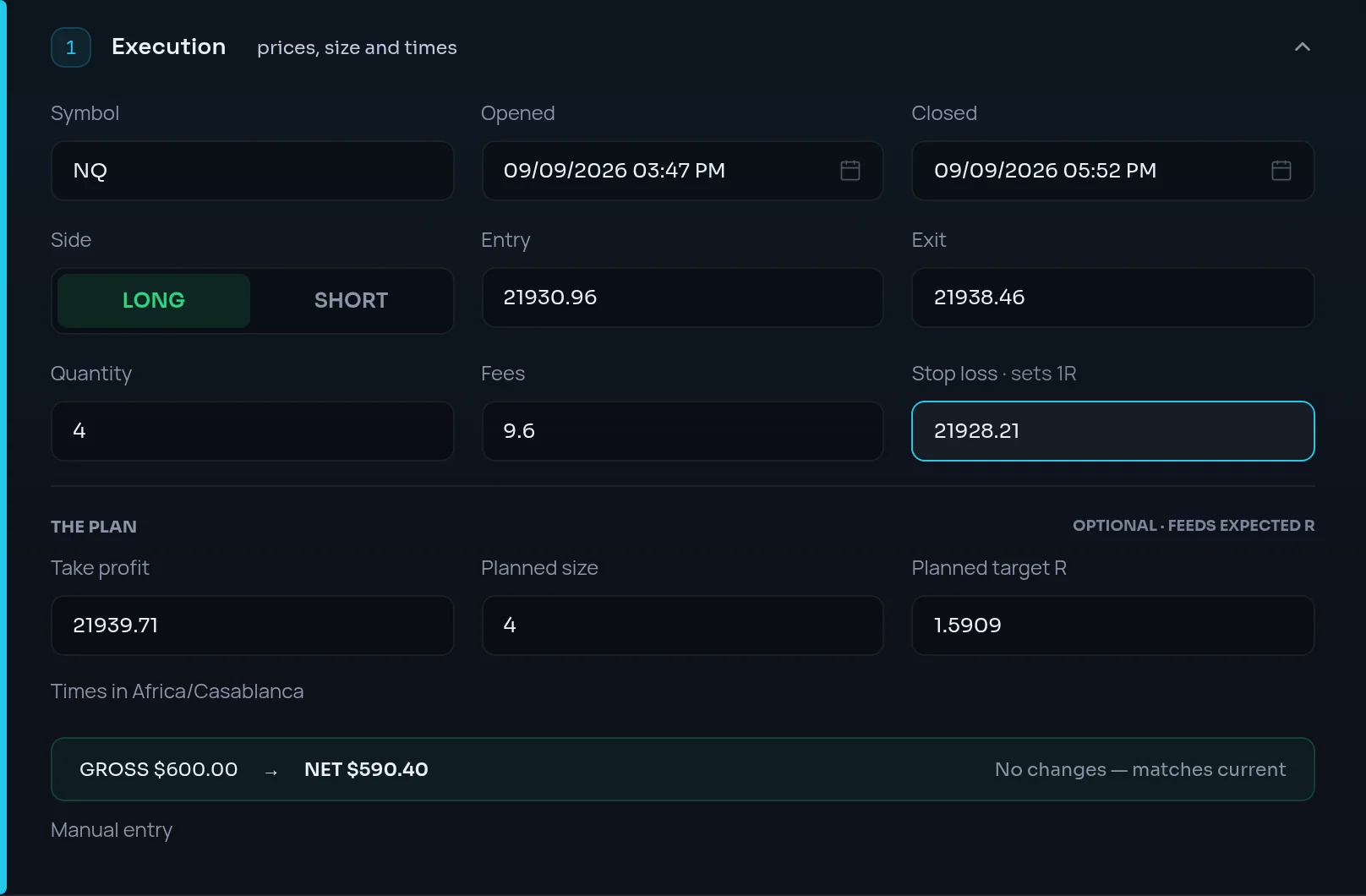Click the Symbol field containing NQ
The image size is (1366, 896).
click(x=253, y=171)
